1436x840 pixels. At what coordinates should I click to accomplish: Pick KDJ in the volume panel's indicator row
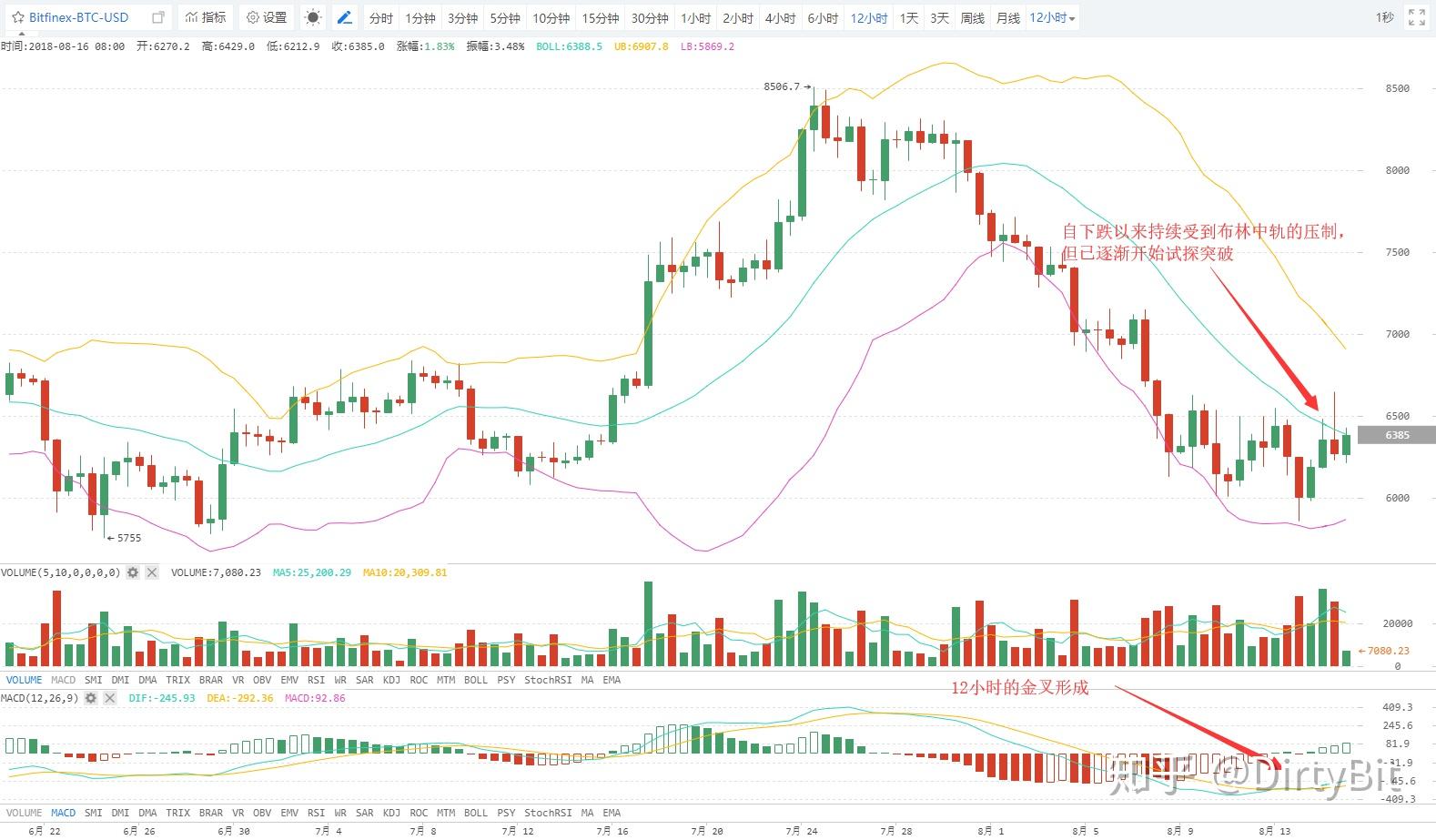point(391,680)
